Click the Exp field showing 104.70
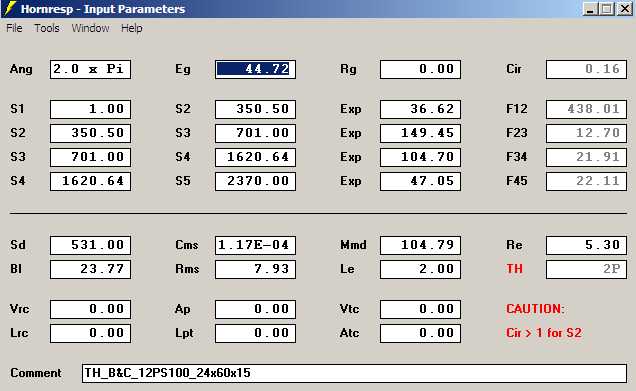Image resolution: width=636 pixels, height=391 pixels. [421, 157]
